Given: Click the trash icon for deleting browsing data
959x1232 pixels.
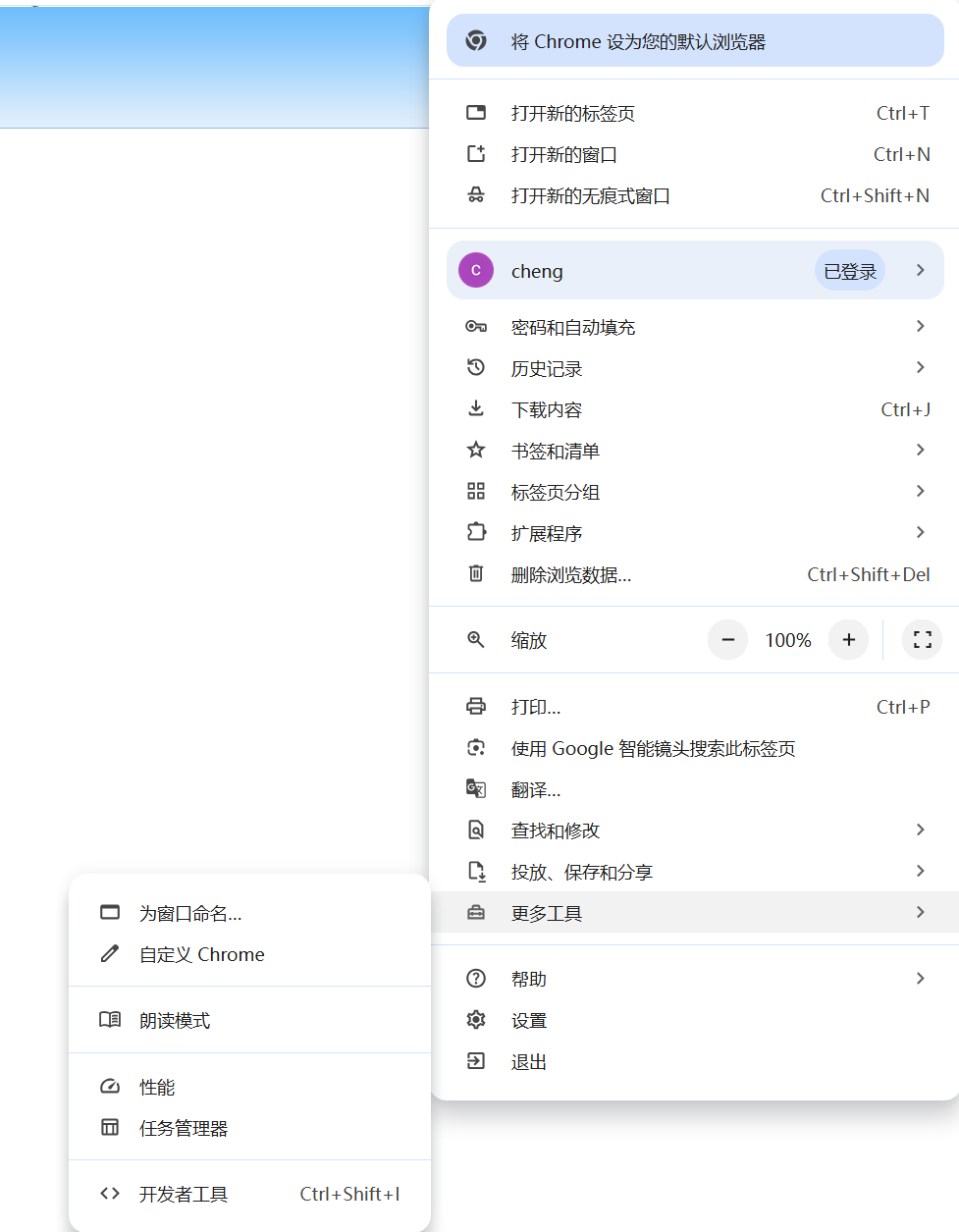Looking at the screenshot, I should (x=476, y=574).
